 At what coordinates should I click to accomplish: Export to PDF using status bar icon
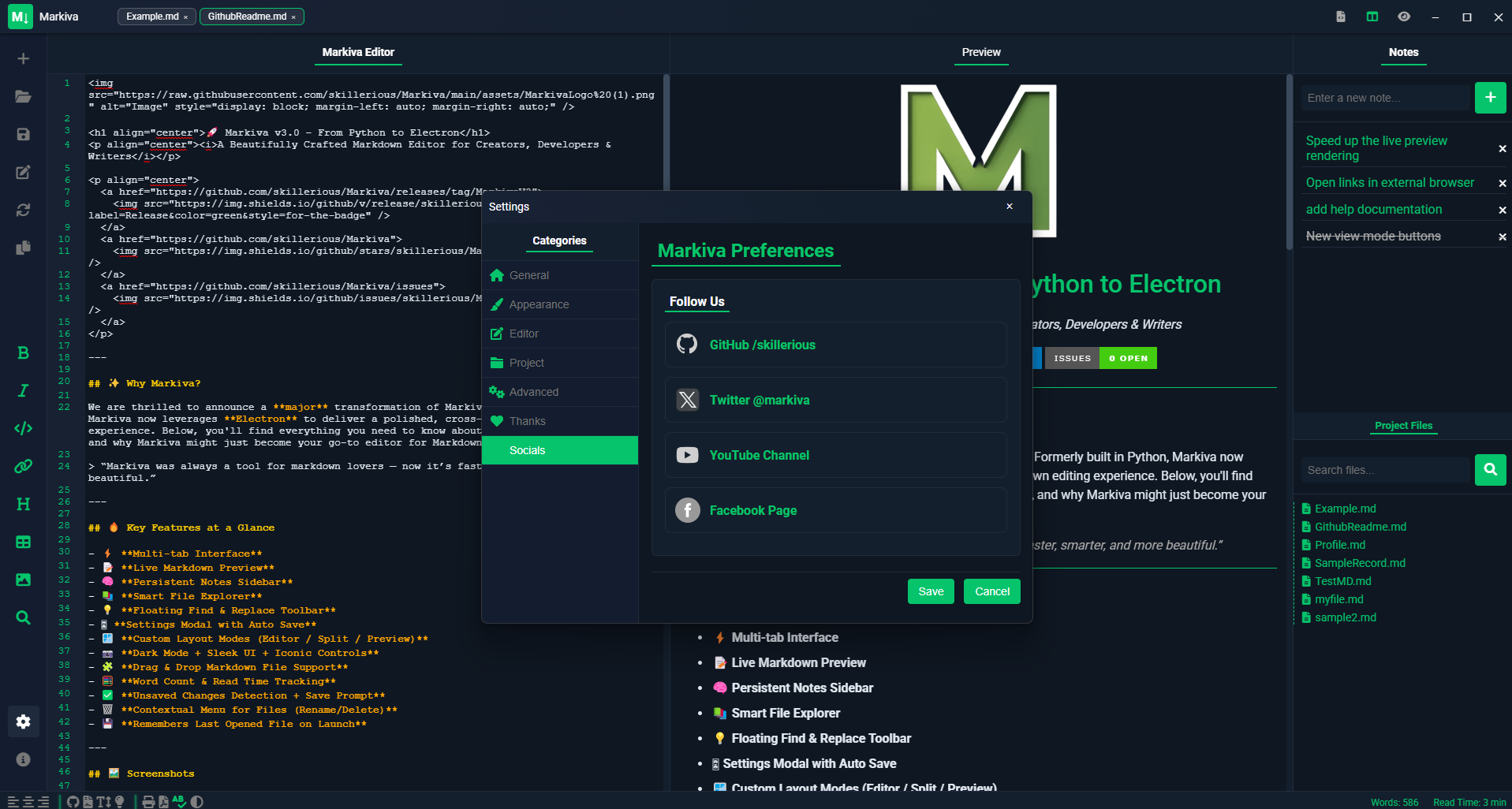click(164, 802)
